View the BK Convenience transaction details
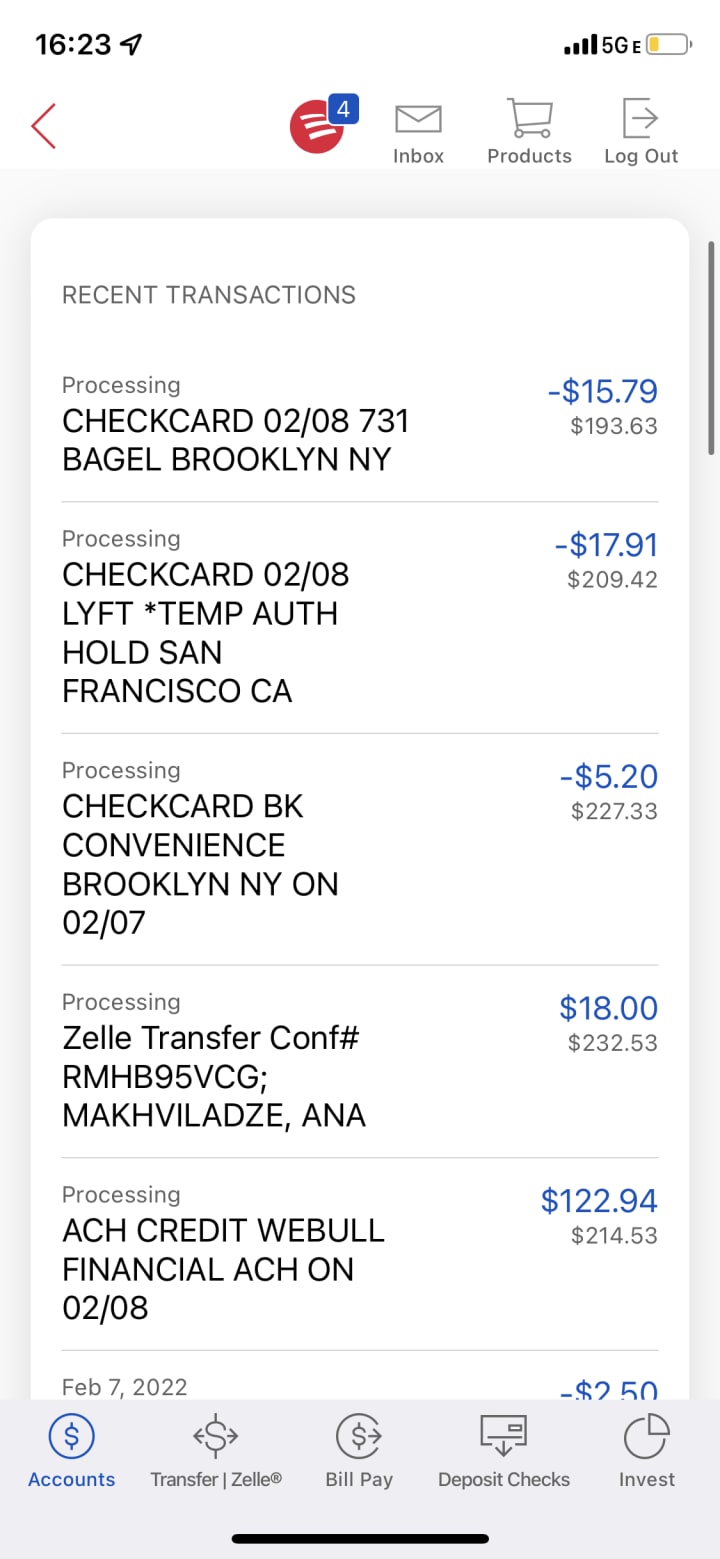 pos(200,864)
